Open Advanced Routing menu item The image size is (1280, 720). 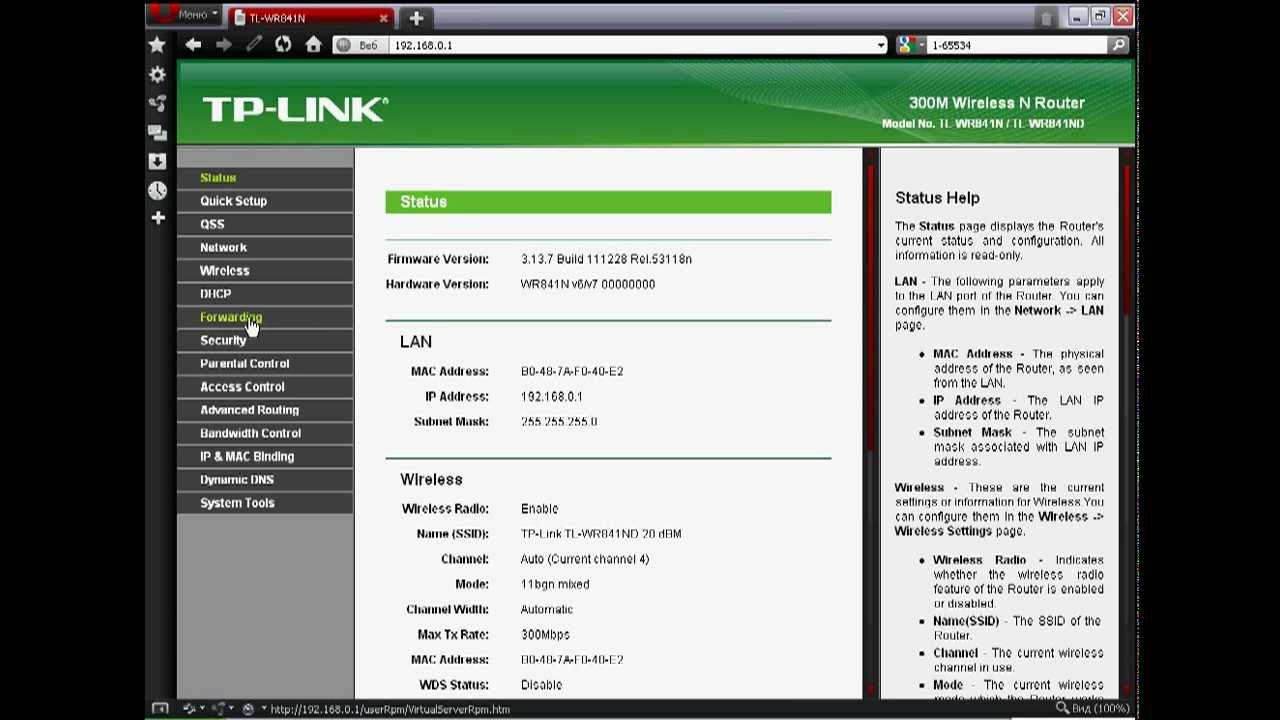(x=249, y=410)
